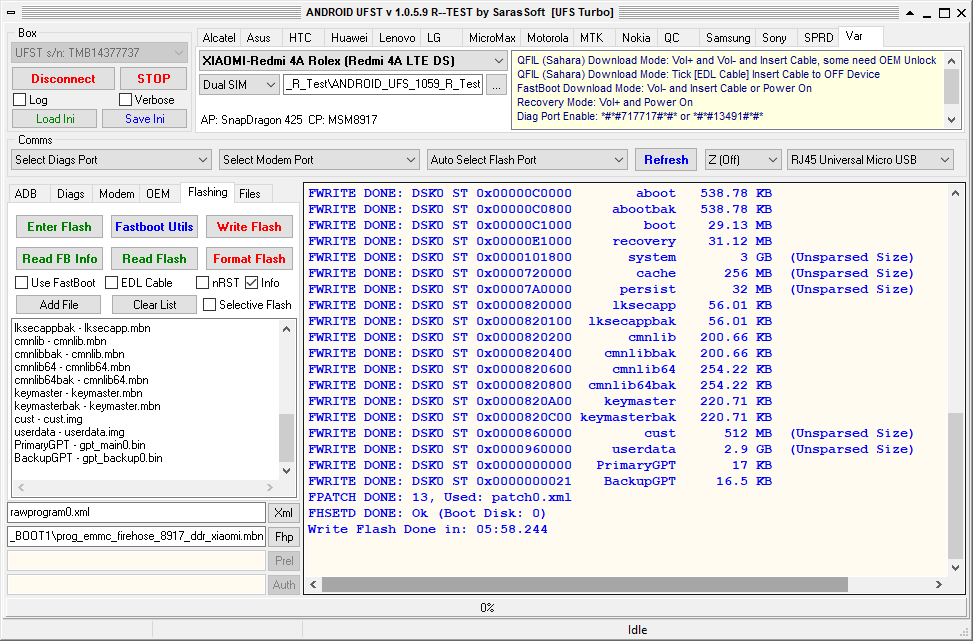Click Load Ini
This screenshot has width=973, height=641.
pyautogui.click(x=55, y=119)
